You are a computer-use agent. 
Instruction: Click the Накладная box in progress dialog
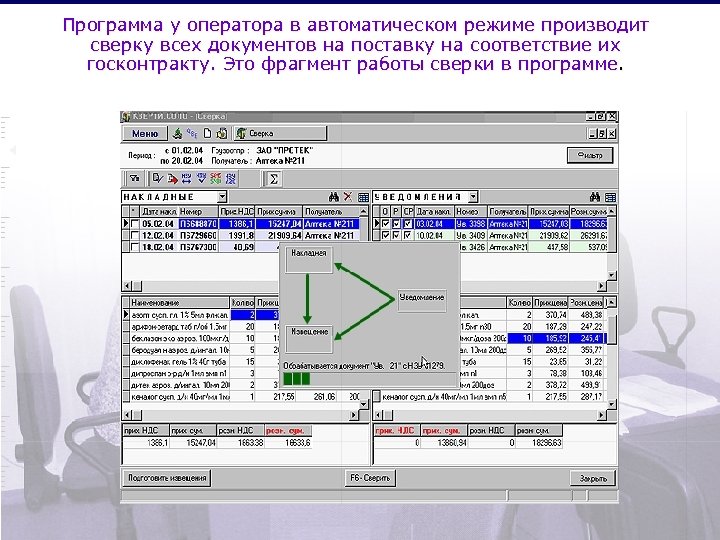click(x=309, y=260)
